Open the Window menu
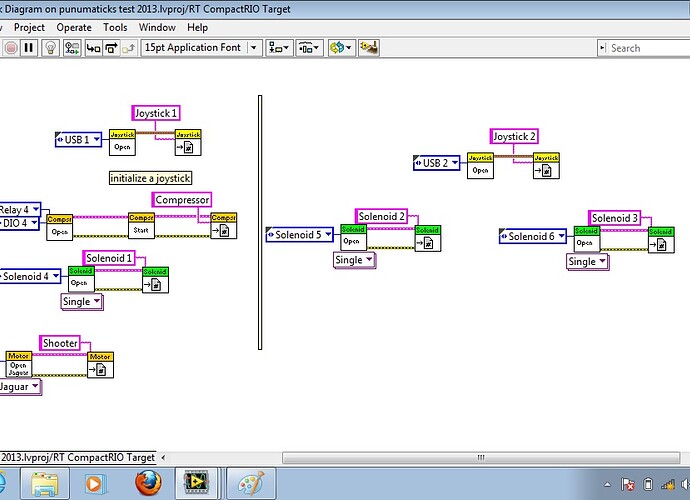 click(x=157, y=28)
